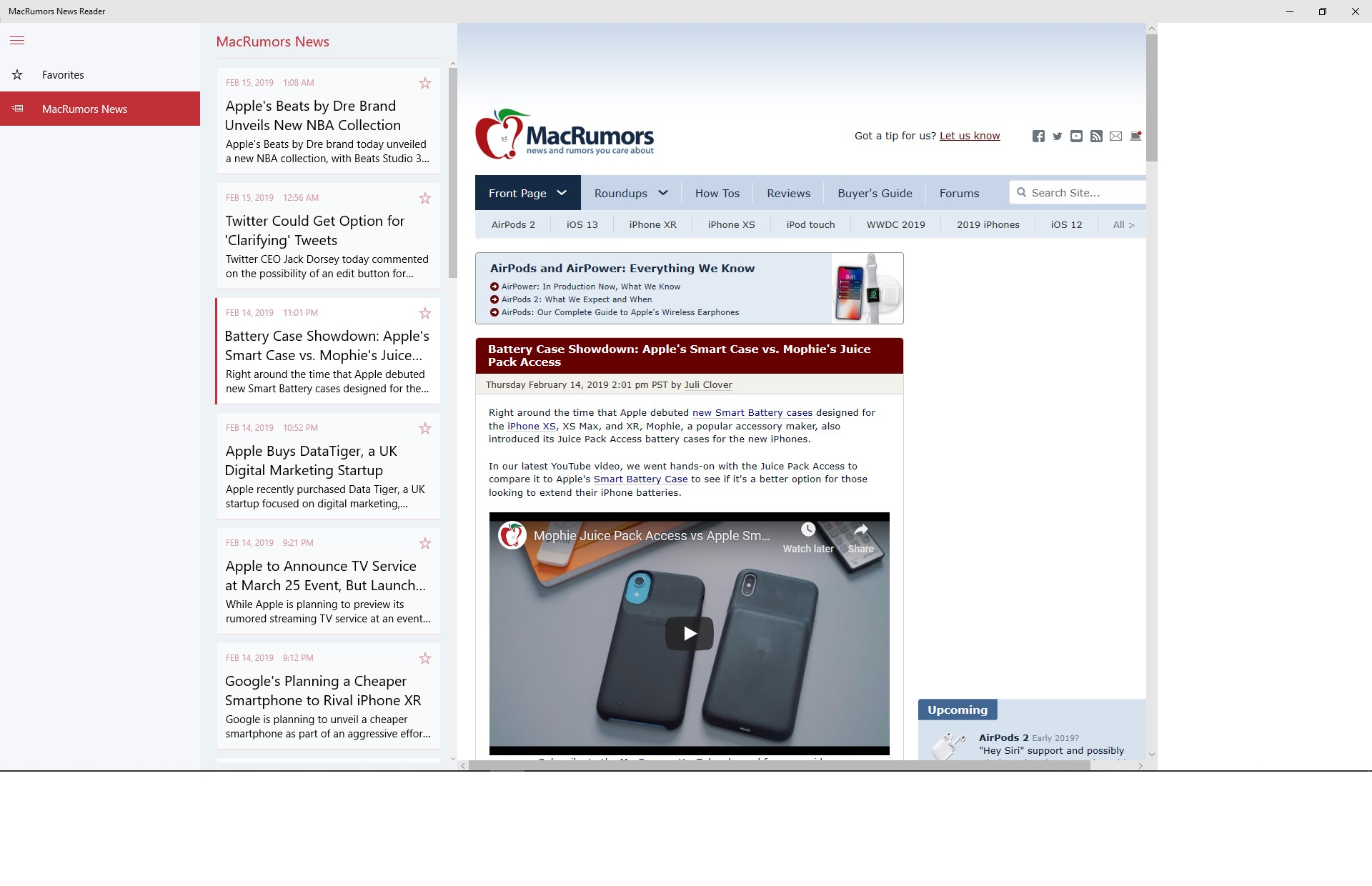The height and width of the screenshot is (886, 1372).
Task: Click the web page vertical scrollbar thumb
Action: coord(1151,97)
